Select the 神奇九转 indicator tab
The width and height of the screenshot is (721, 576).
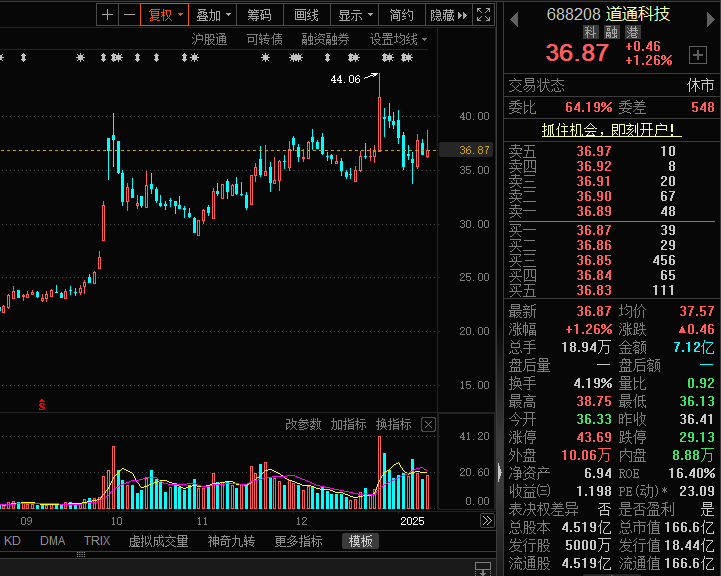click(232, 541)
